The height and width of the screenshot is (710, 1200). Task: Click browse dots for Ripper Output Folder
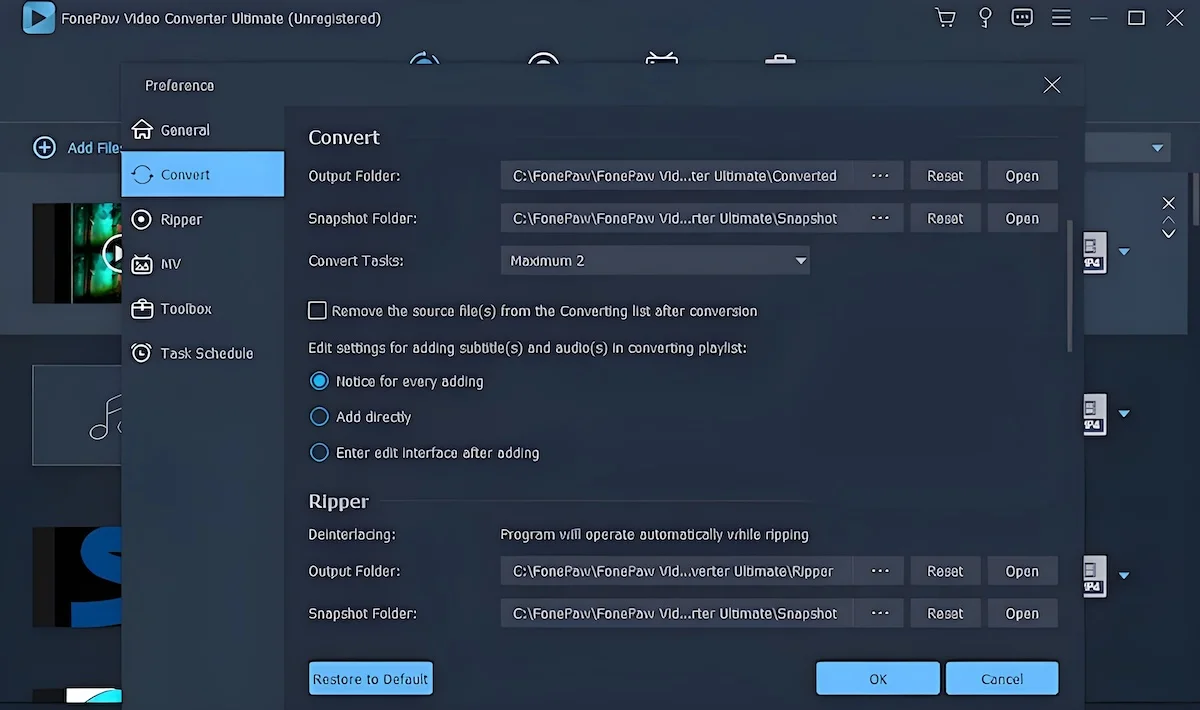[x=880, y=571]
